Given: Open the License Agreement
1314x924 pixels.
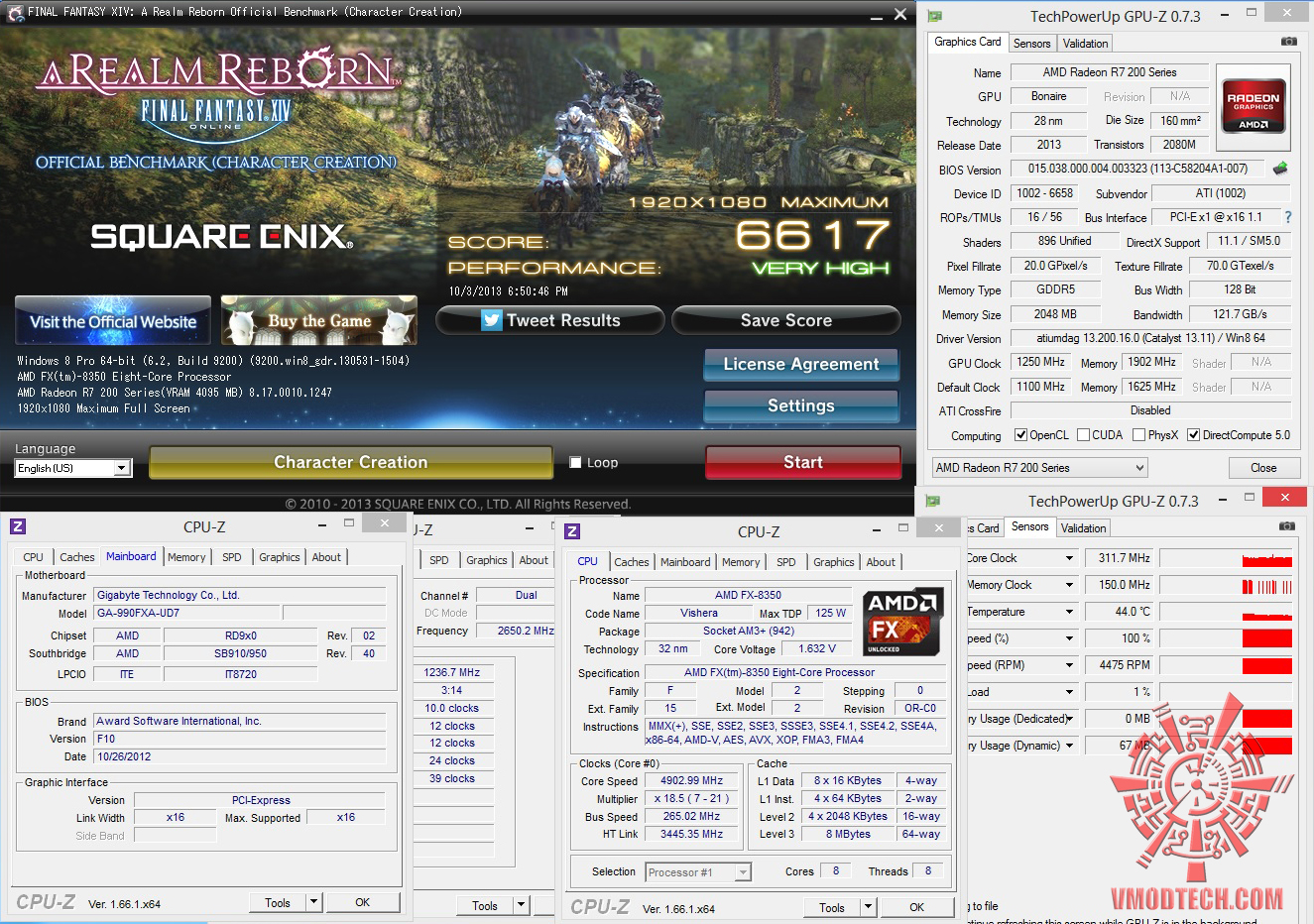Looking at the screenshot, I should (x=801, y=364).
